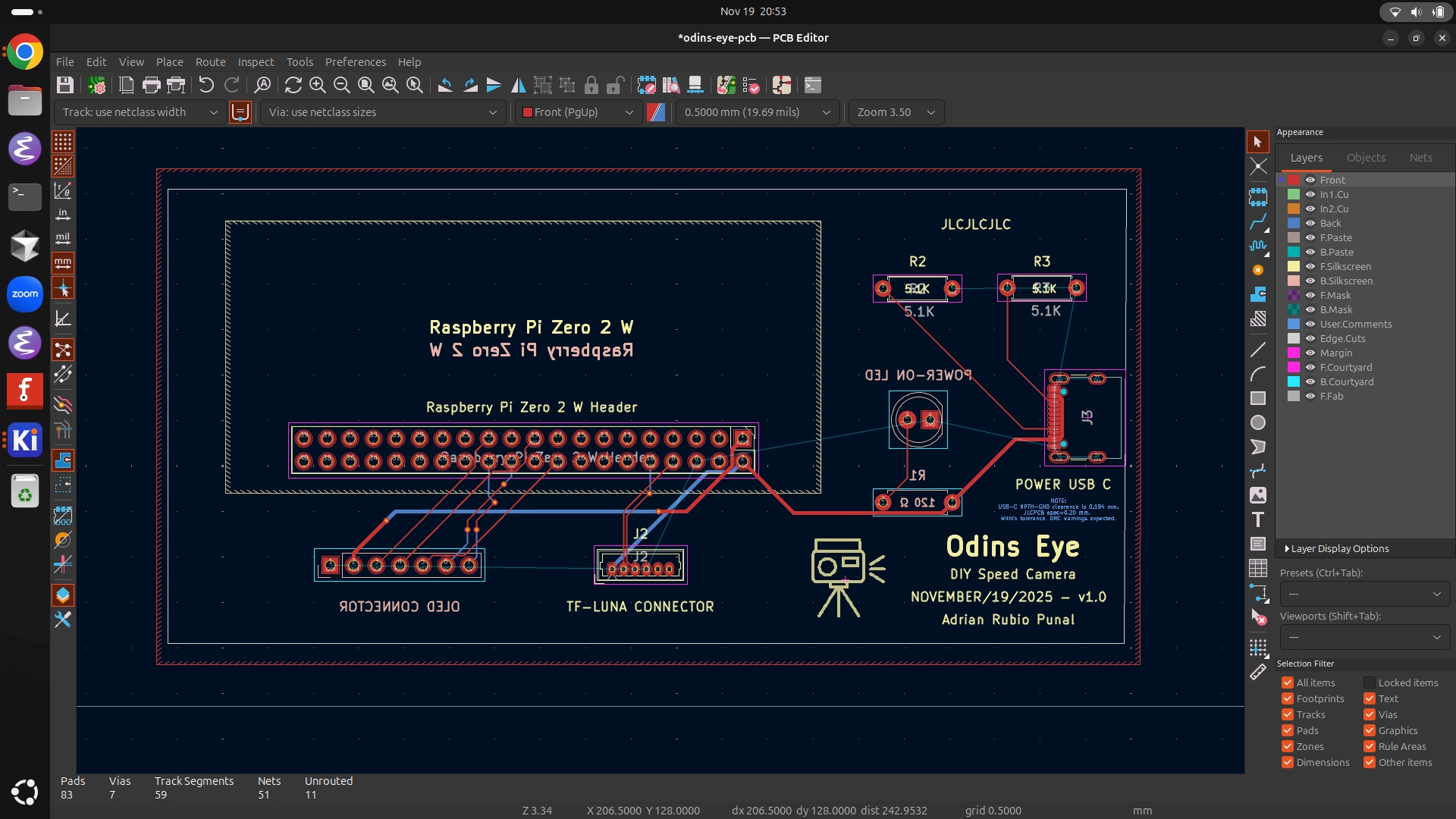Switch to the Nets tab

coord(1421,157)
